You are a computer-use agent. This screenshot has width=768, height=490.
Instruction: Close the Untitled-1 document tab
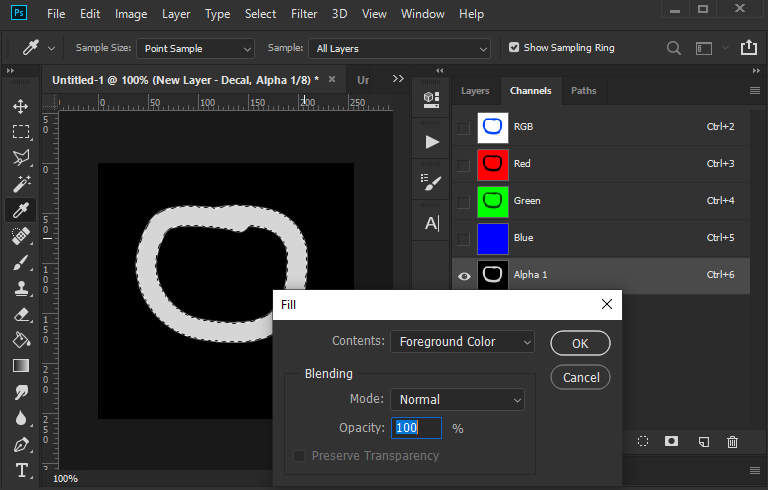click(x=332, y=79)
